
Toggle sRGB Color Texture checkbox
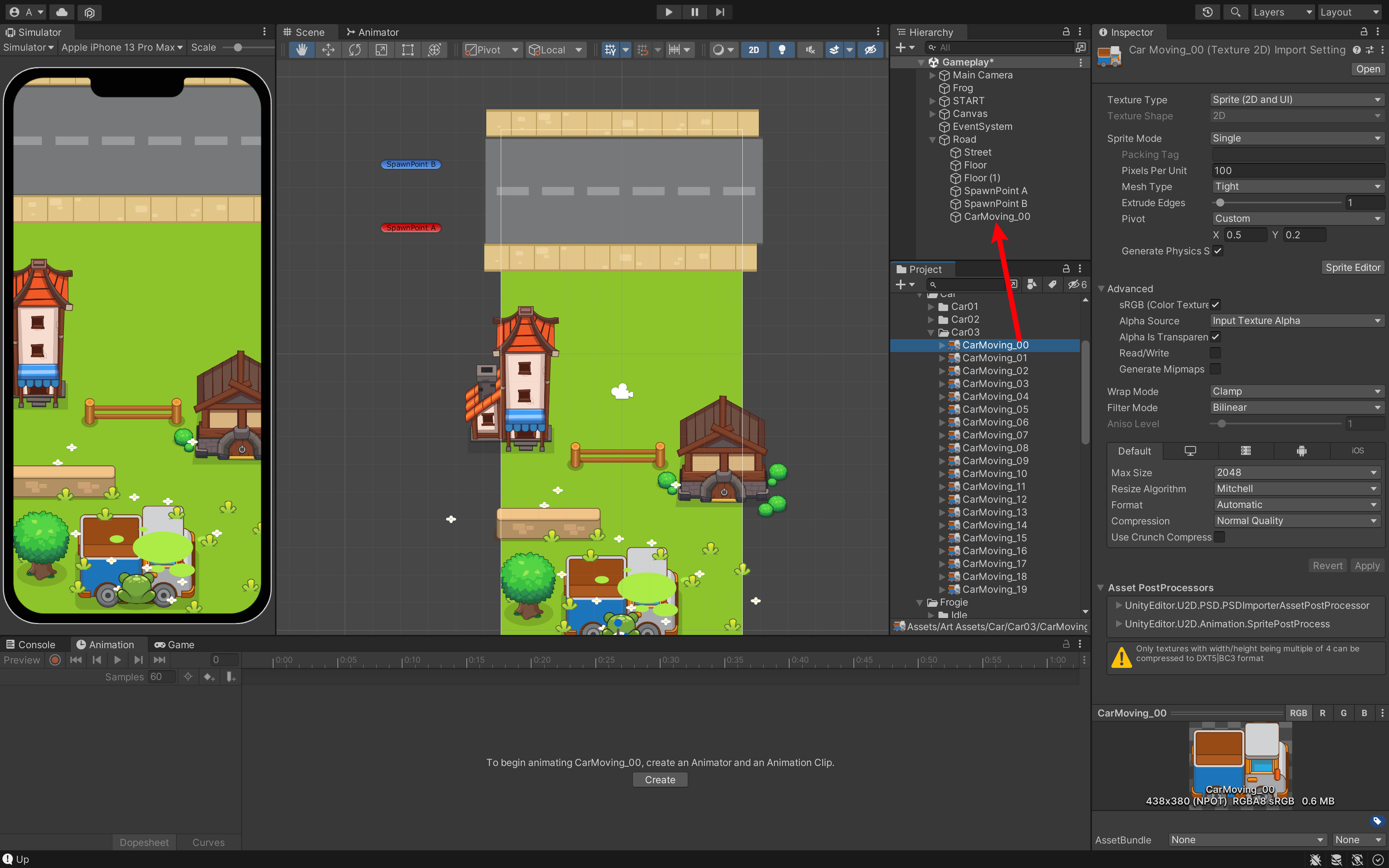point(1215,305)
